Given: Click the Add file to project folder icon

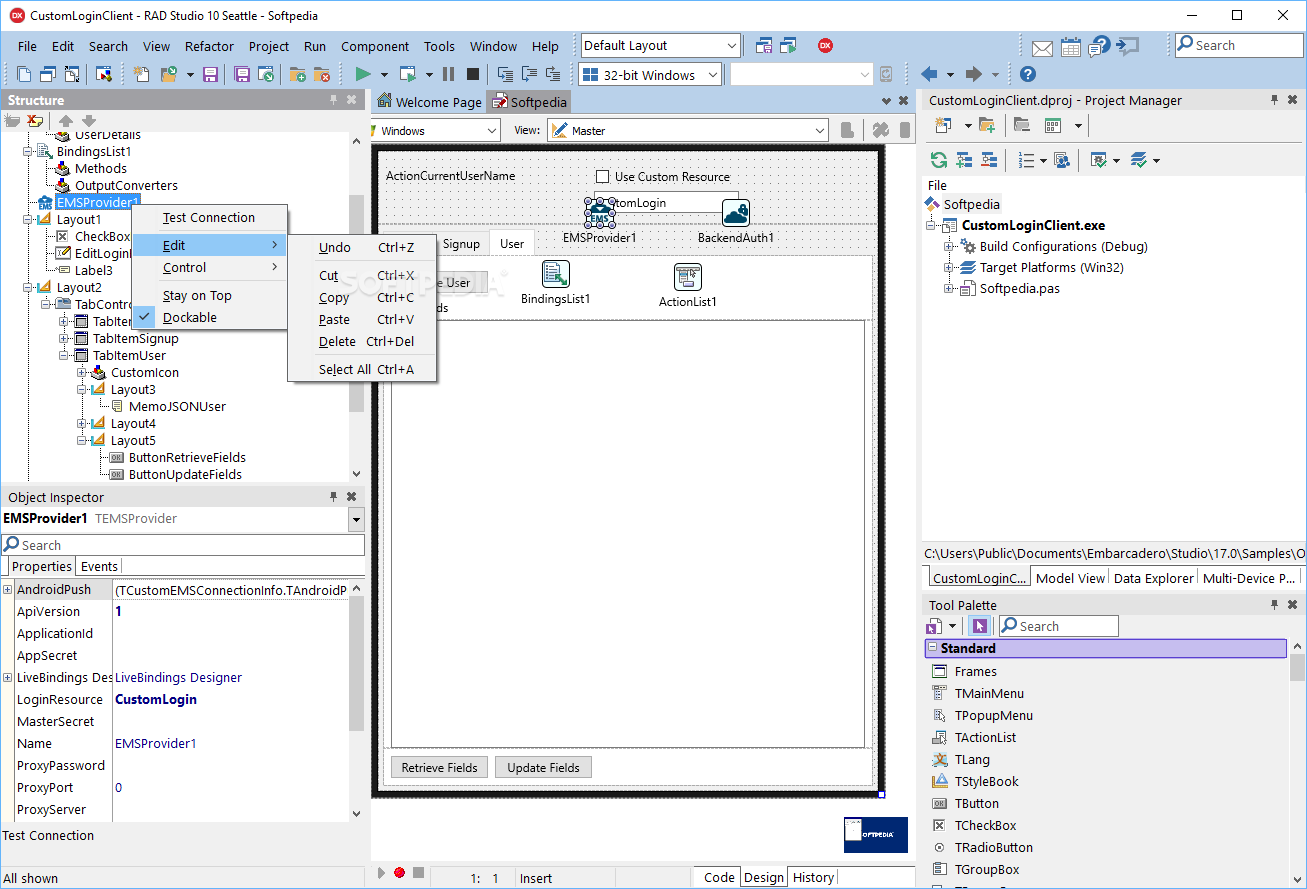Looking at the screenshot, I should tap(298, 74).
